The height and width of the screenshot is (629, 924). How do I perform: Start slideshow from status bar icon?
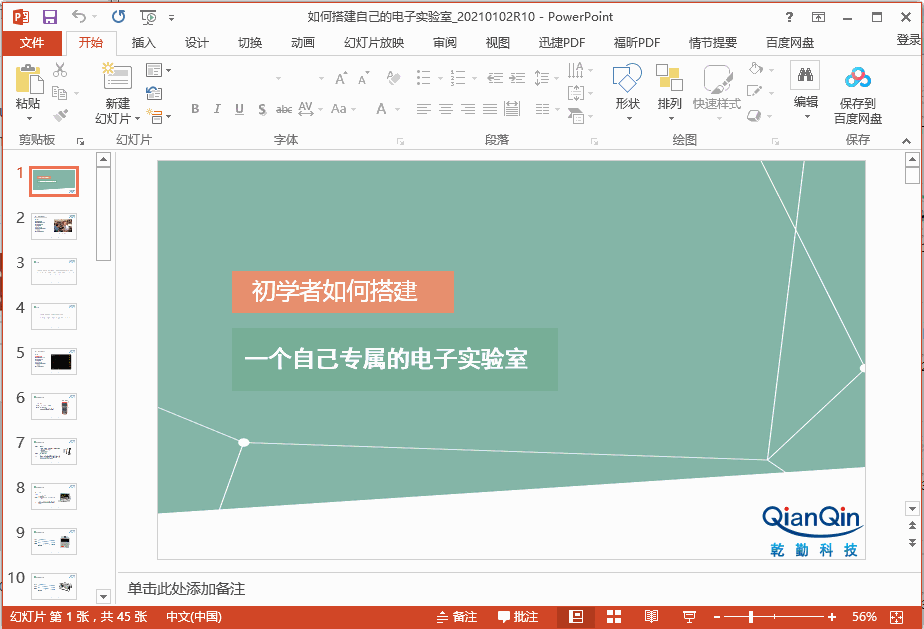688,617
